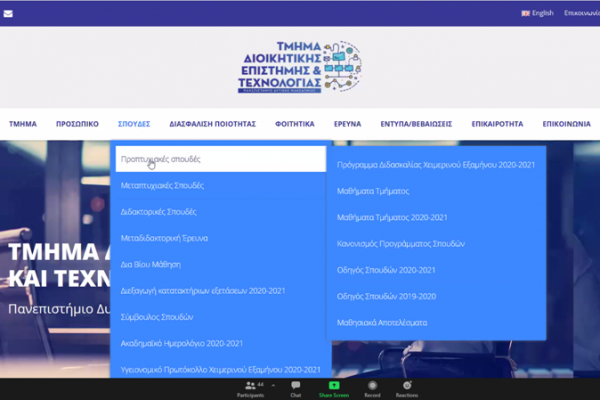Open Ακαδημαϊκό Ημερολόγιο 2020-2021
Screen dimensions: 600x400
[x=221, y=343]
